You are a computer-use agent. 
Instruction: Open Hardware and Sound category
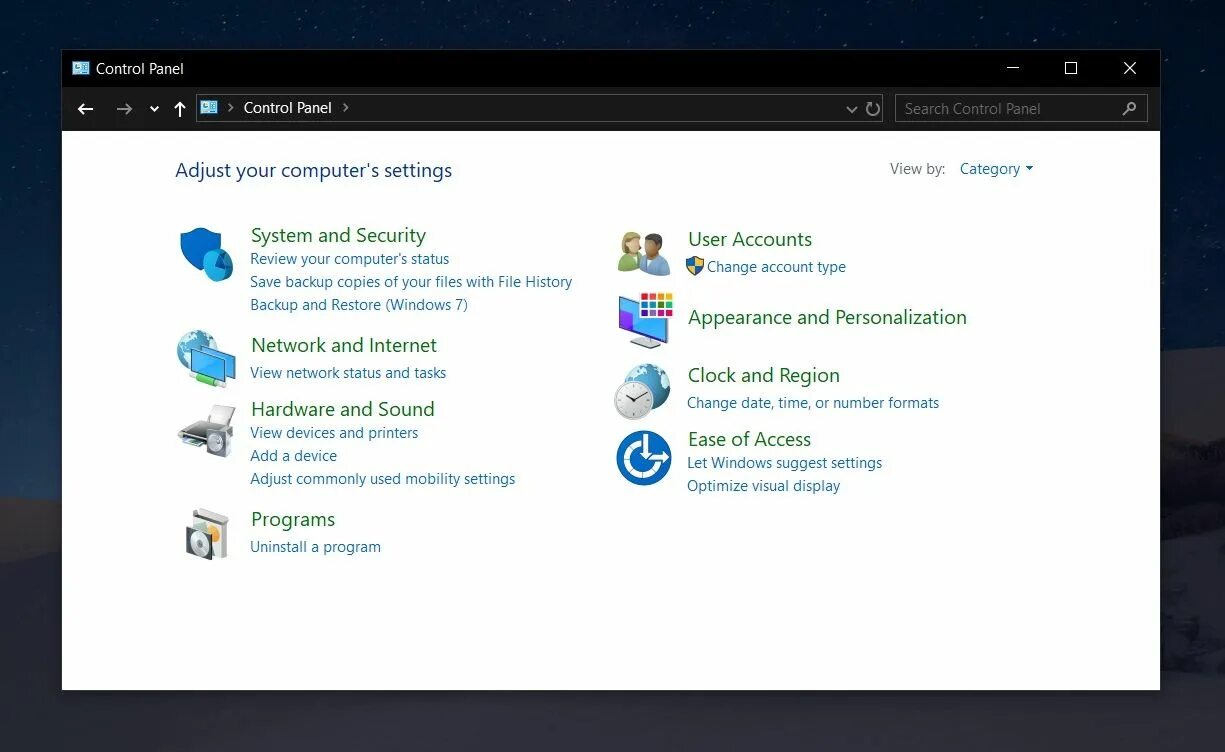pyautogui.click(x=343, y=409)
